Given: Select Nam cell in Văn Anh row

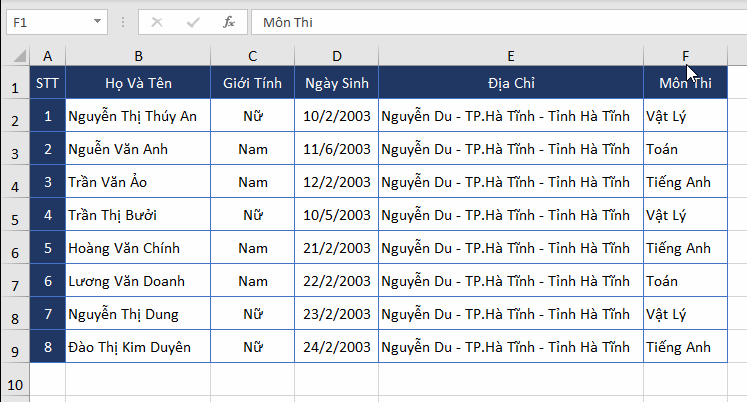Looking at the screenshot, I should click(252, 149).
